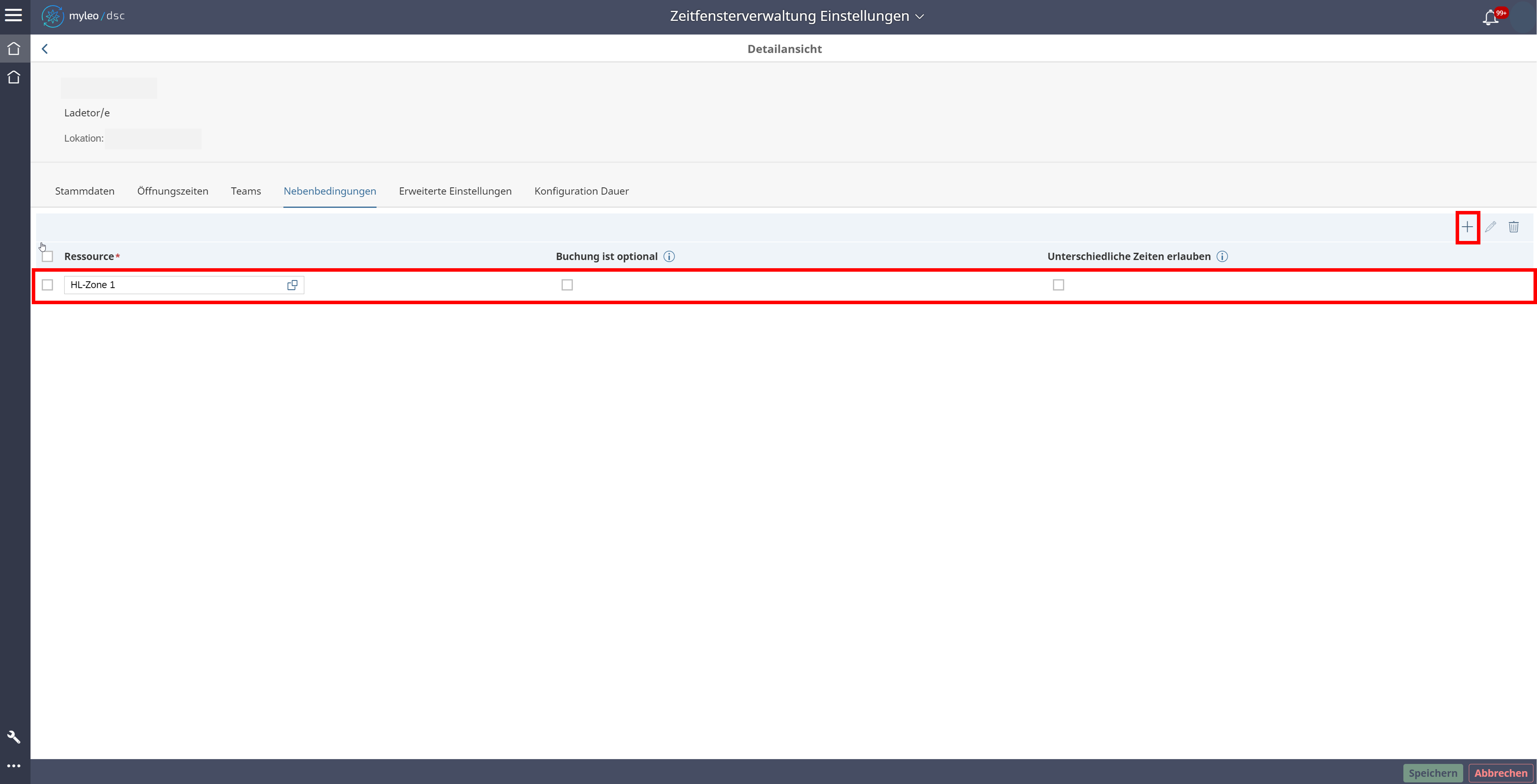Click the pencil edit icon
The width and height of the screenshot is (1537, 784).
[1491, 227]
